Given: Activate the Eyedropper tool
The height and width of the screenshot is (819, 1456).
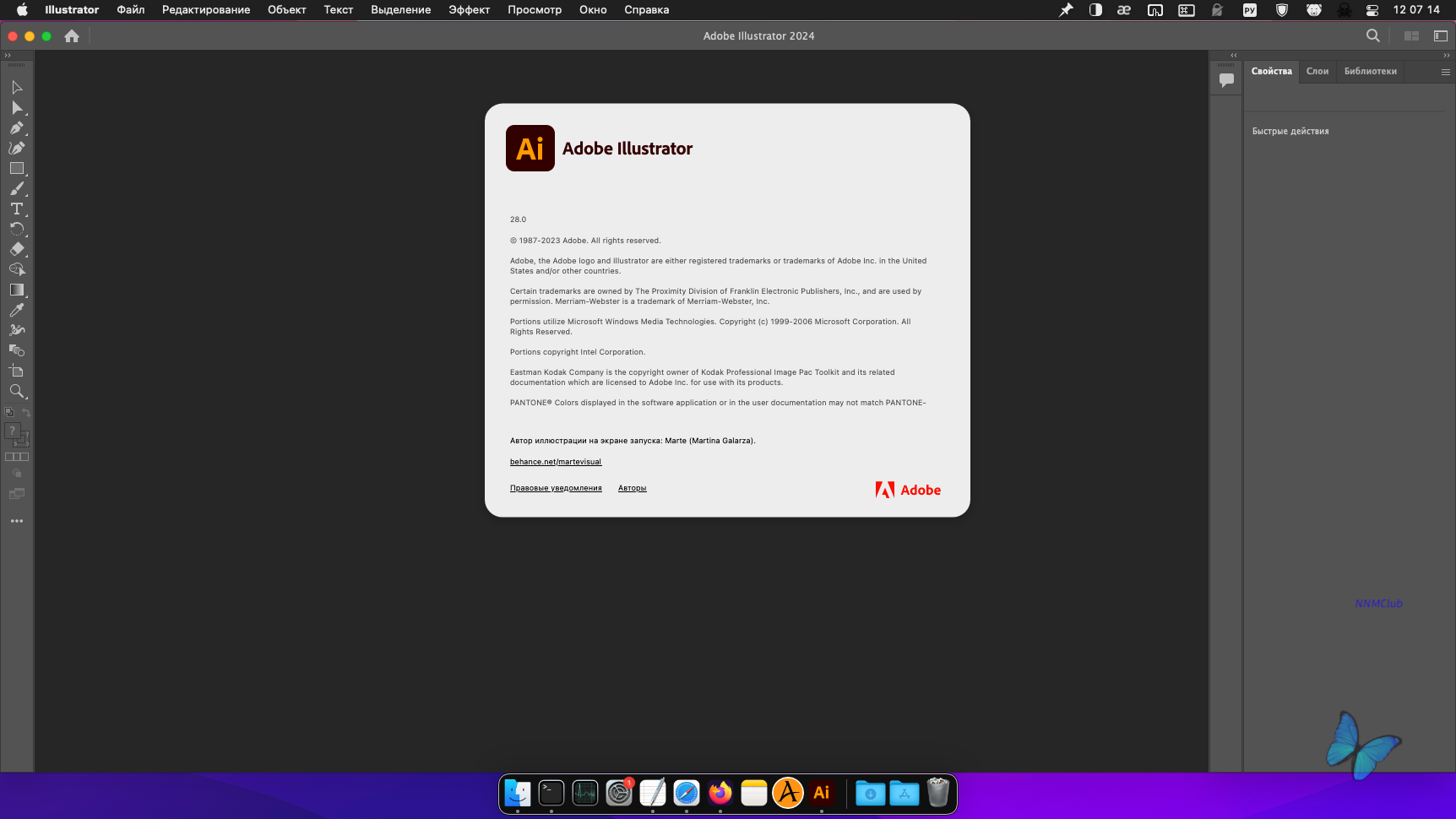Looking at the screenshot, I should (17, 310).
